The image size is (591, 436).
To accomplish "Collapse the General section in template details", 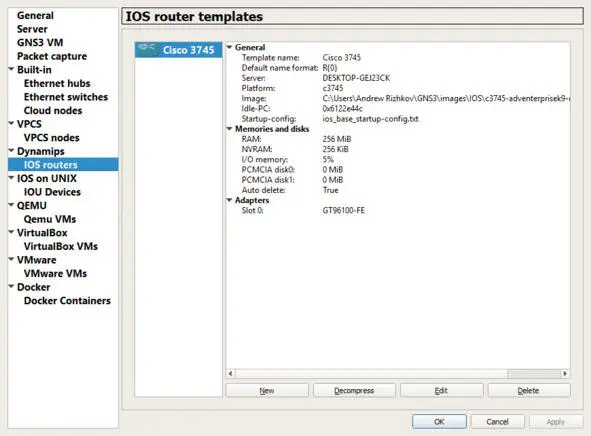I will 229,47.
